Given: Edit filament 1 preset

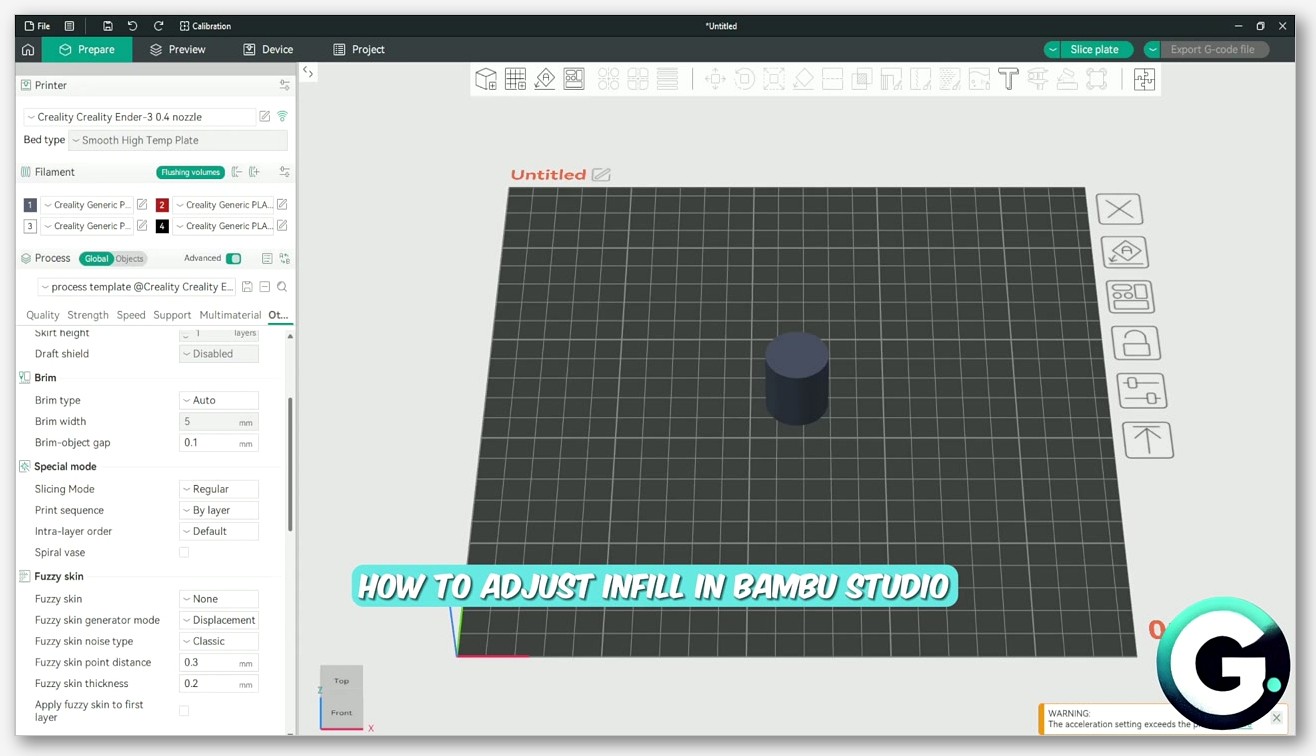Looking at the screenshot, I should point(142,204).
